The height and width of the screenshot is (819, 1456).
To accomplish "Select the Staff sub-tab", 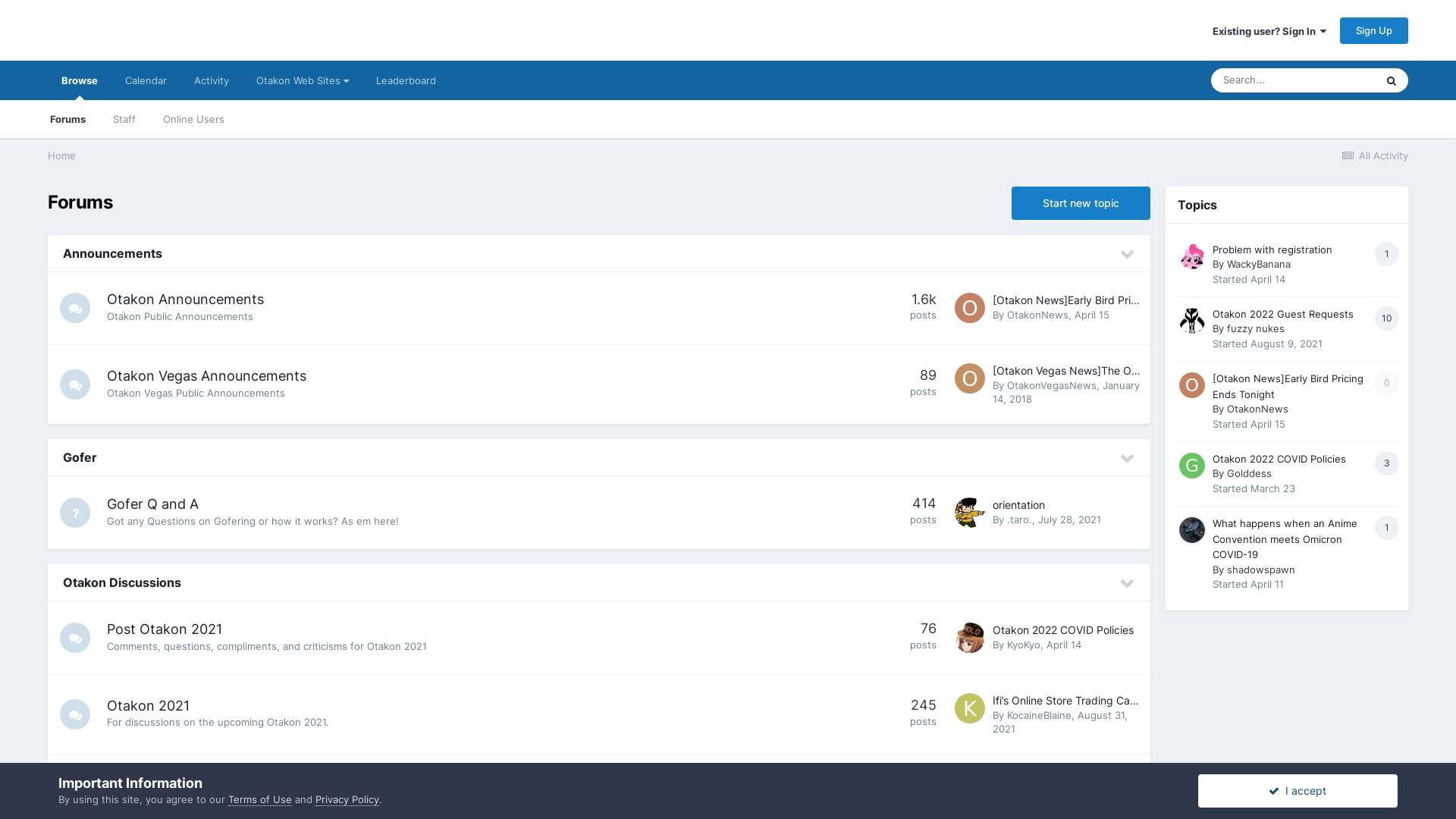I will pos(124,119).
